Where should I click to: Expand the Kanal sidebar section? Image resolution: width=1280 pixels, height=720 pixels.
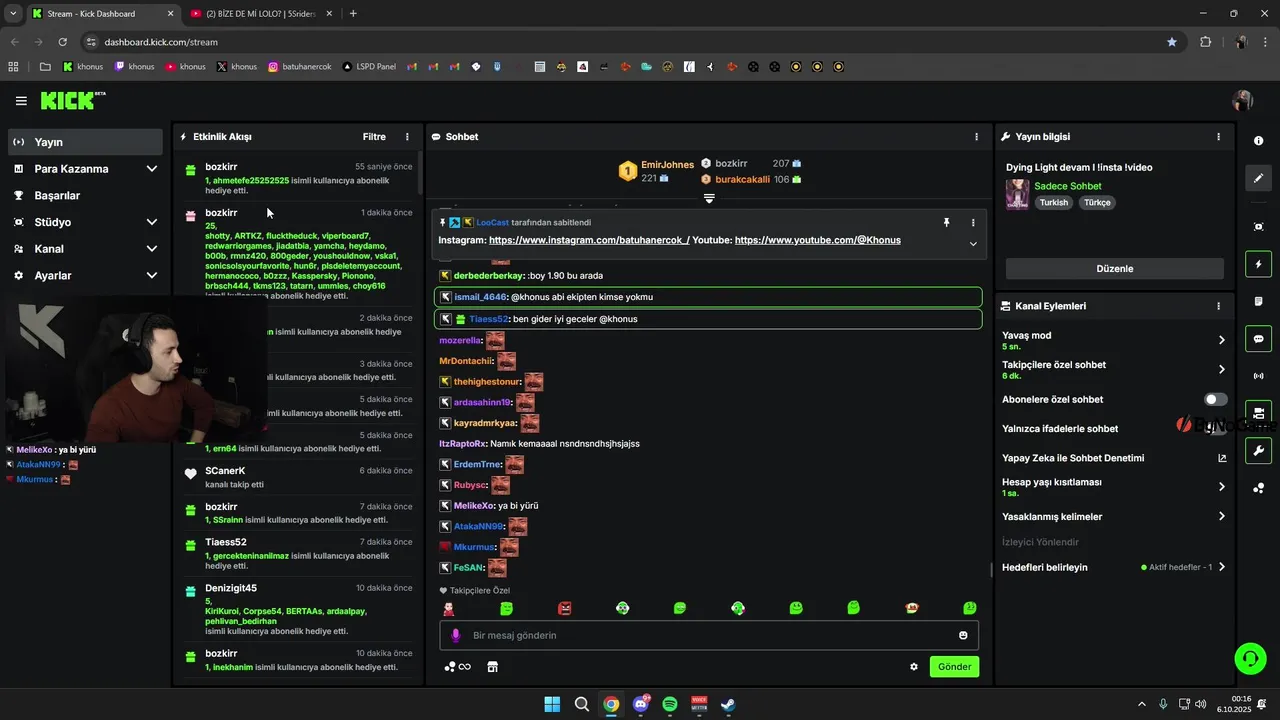(152, 249)
